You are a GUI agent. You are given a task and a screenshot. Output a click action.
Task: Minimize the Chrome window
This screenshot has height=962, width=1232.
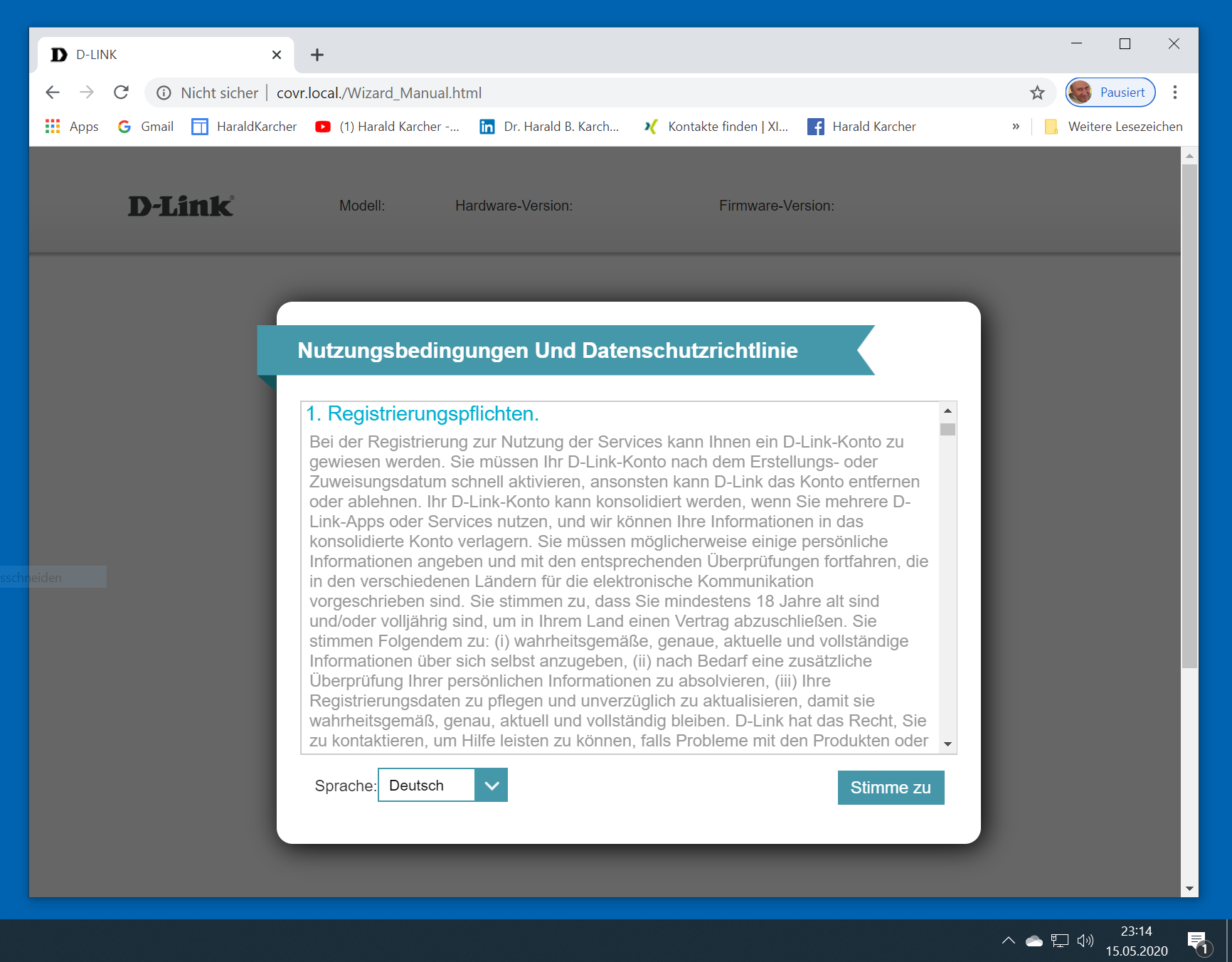point(1077,43)
